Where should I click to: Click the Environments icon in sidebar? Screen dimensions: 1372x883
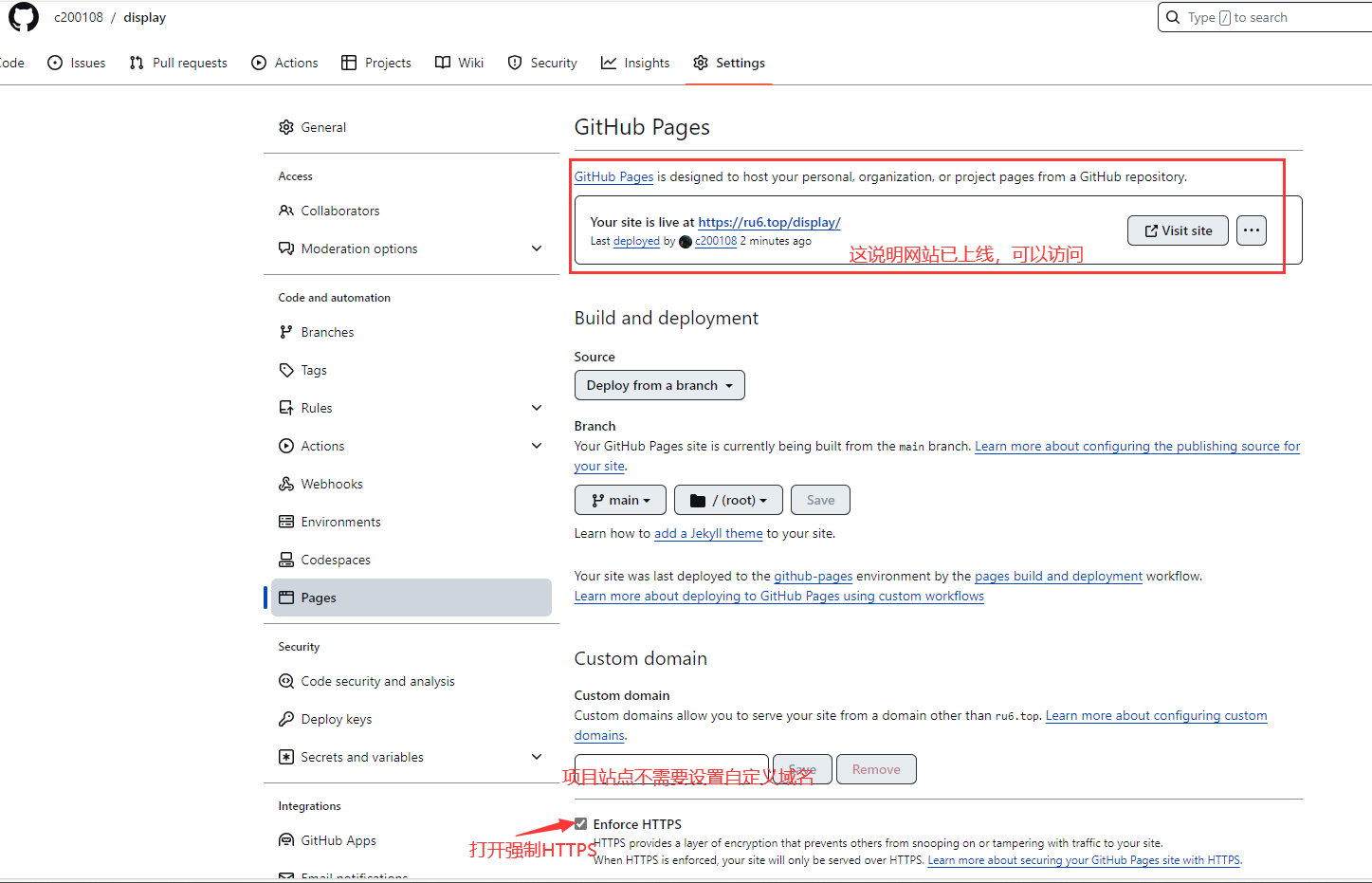[286, 522]
